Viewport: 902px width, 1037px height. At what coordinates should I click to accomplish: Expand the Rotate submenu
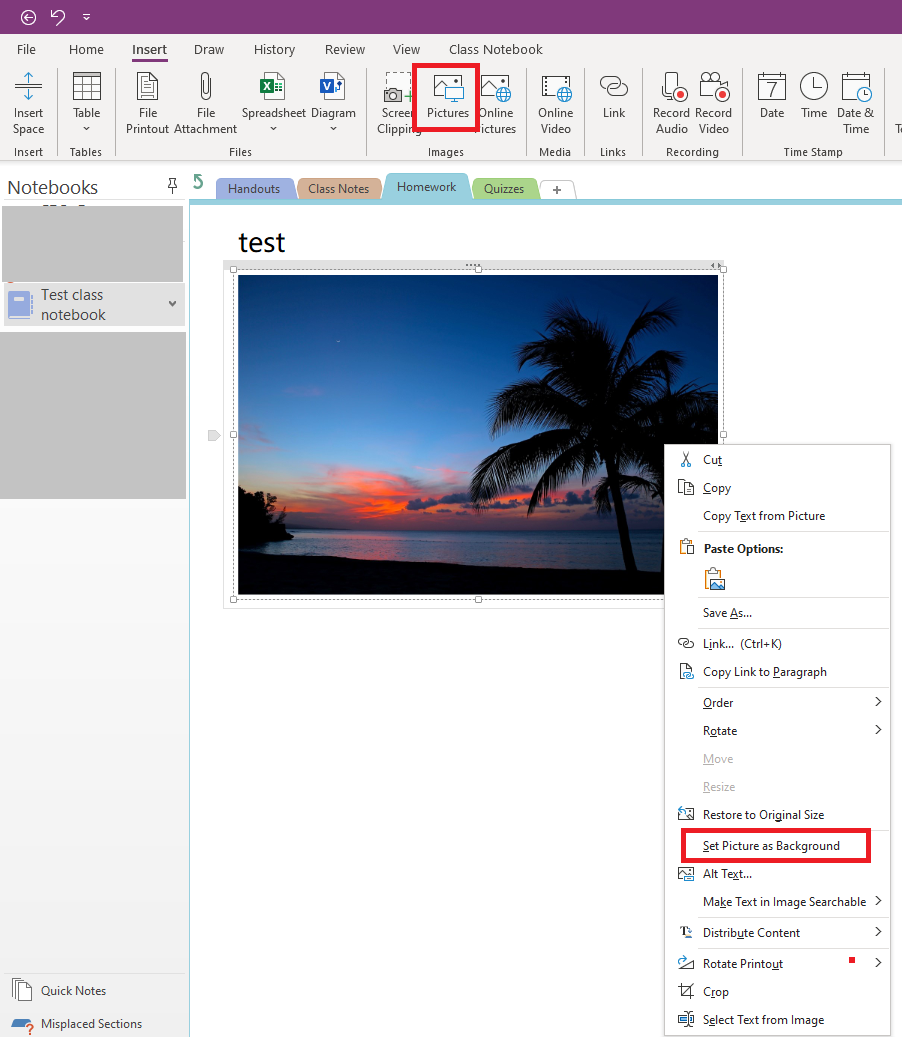click(x=778, y=731)
